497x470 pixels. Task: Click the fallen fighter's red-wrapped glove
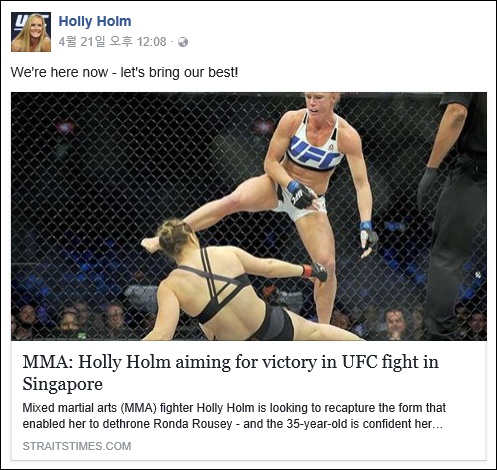point(315,272)
